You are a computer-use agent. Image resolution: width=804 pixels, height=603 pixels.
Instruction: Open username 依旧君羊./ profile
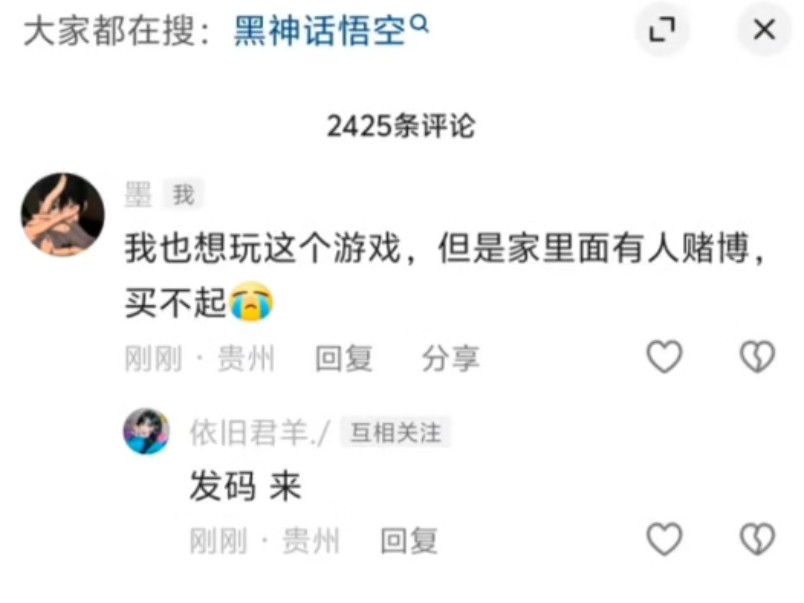(x=260, y=433)
